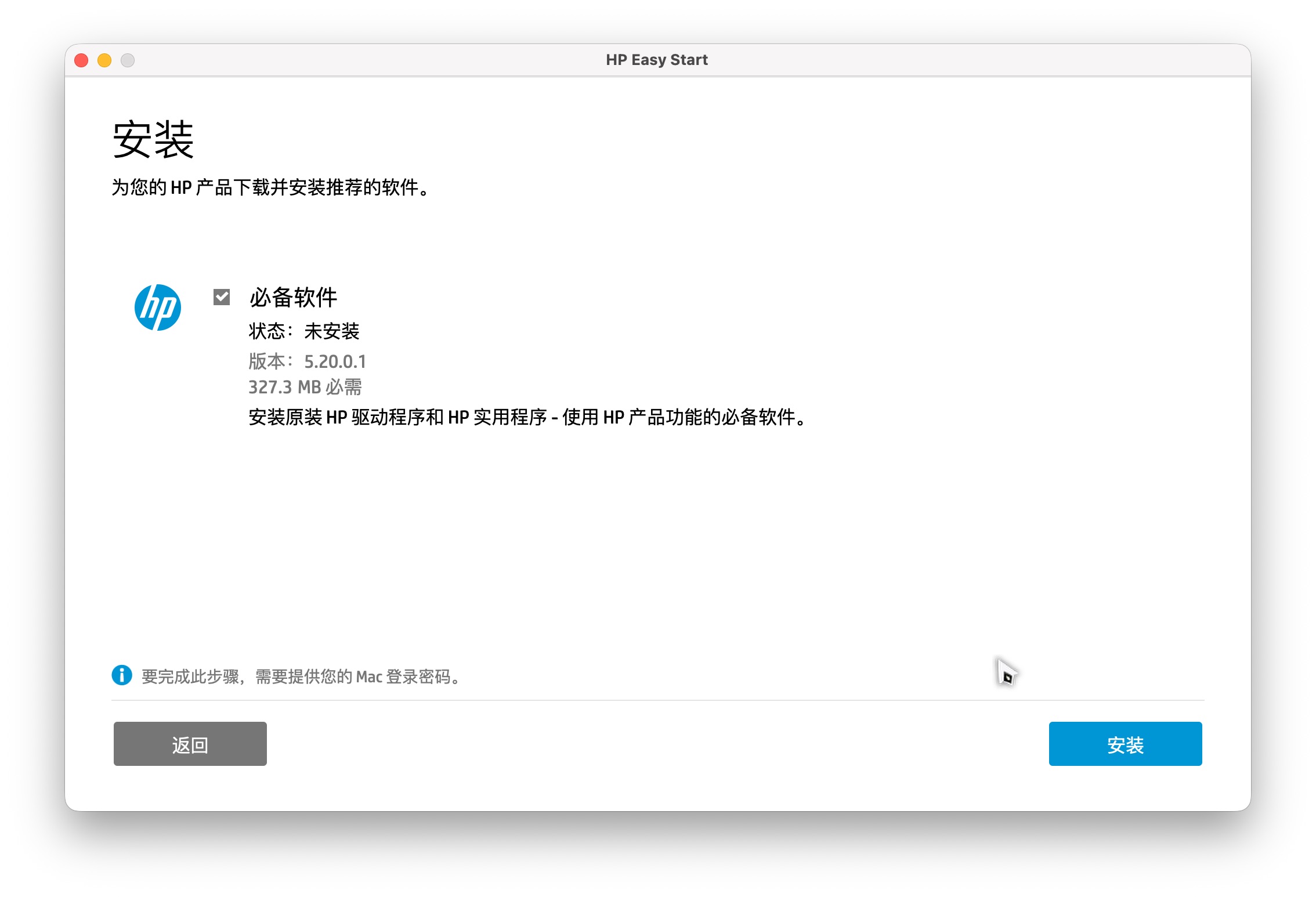Click the blue information icon
The width and height of the screenshot is (1316, 897).
(122, 675)
